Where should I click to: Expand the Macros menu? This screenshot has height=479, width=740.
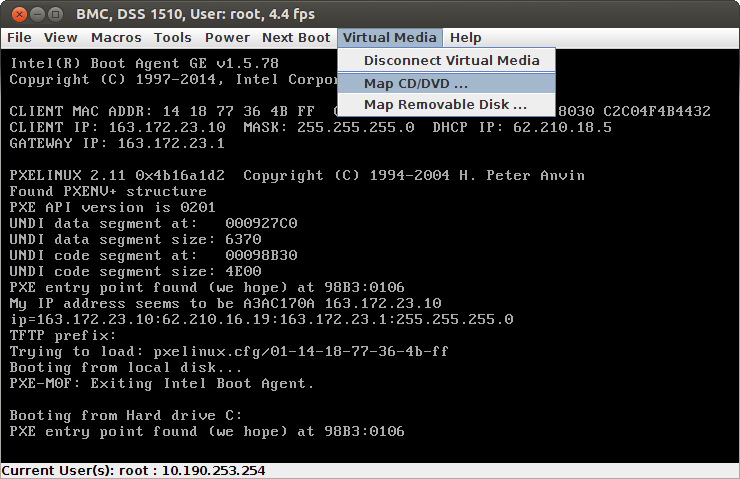[116, 38]
